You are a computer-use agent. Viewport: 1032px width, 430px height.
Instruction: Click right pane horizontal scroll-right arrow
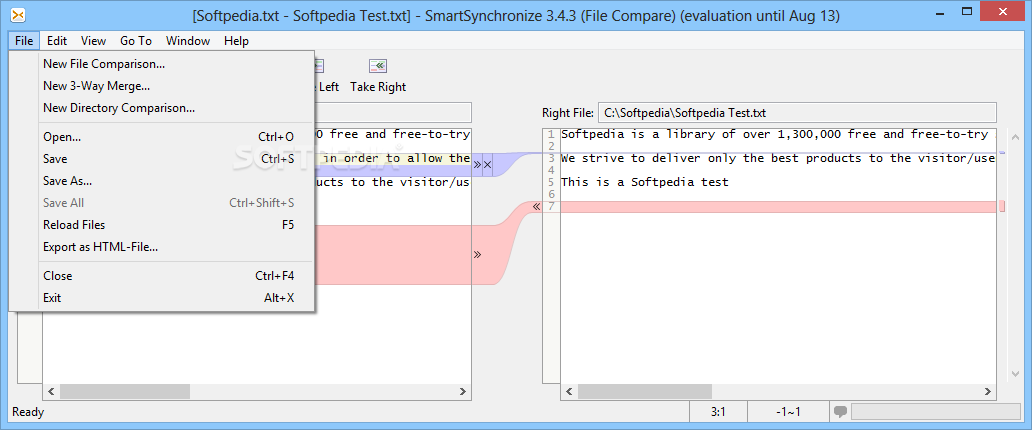pos(987,392)
